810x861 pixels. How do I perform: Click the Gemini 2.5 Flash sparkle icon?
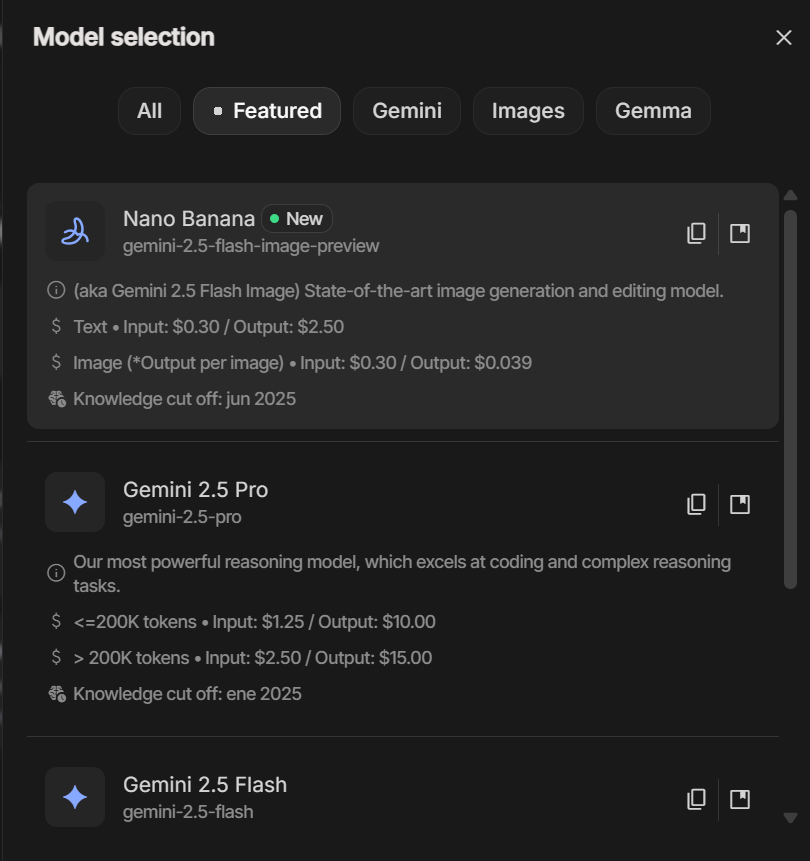tap(75, 797)
